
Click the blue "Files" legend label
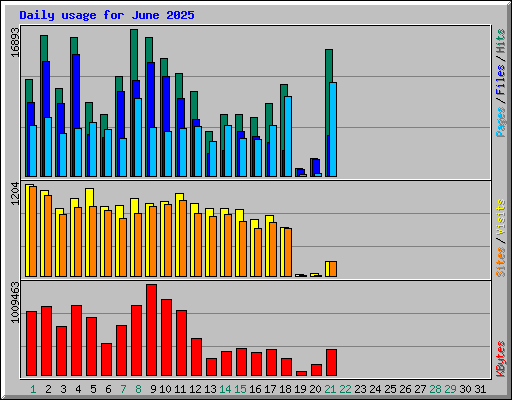coord(500,80)
